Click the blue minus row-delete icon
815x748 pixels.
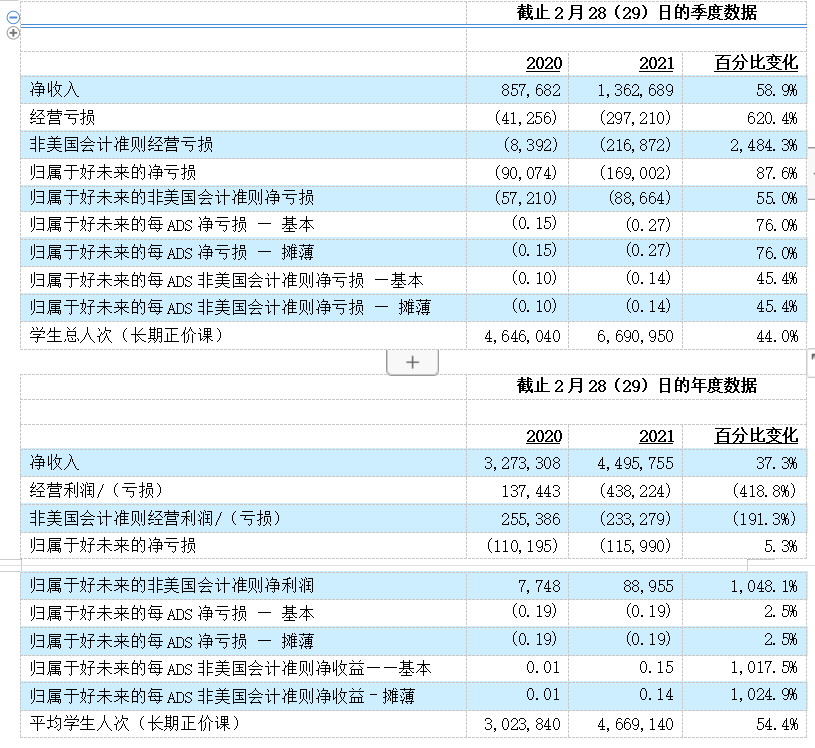tap(13, 17)
